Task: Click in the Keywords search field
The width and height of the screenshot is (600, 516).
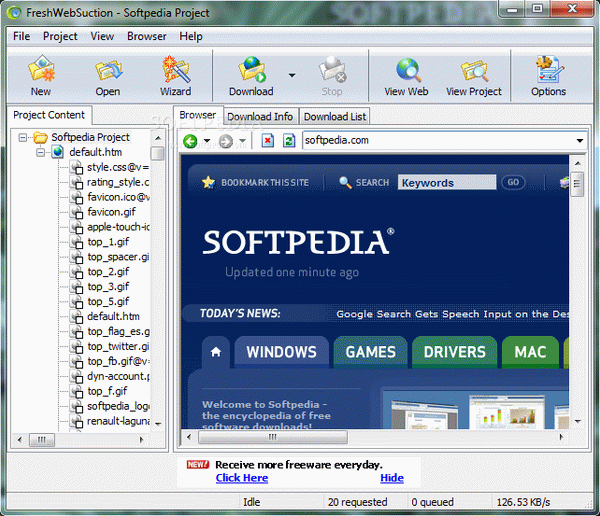Action: pos(447,183)
